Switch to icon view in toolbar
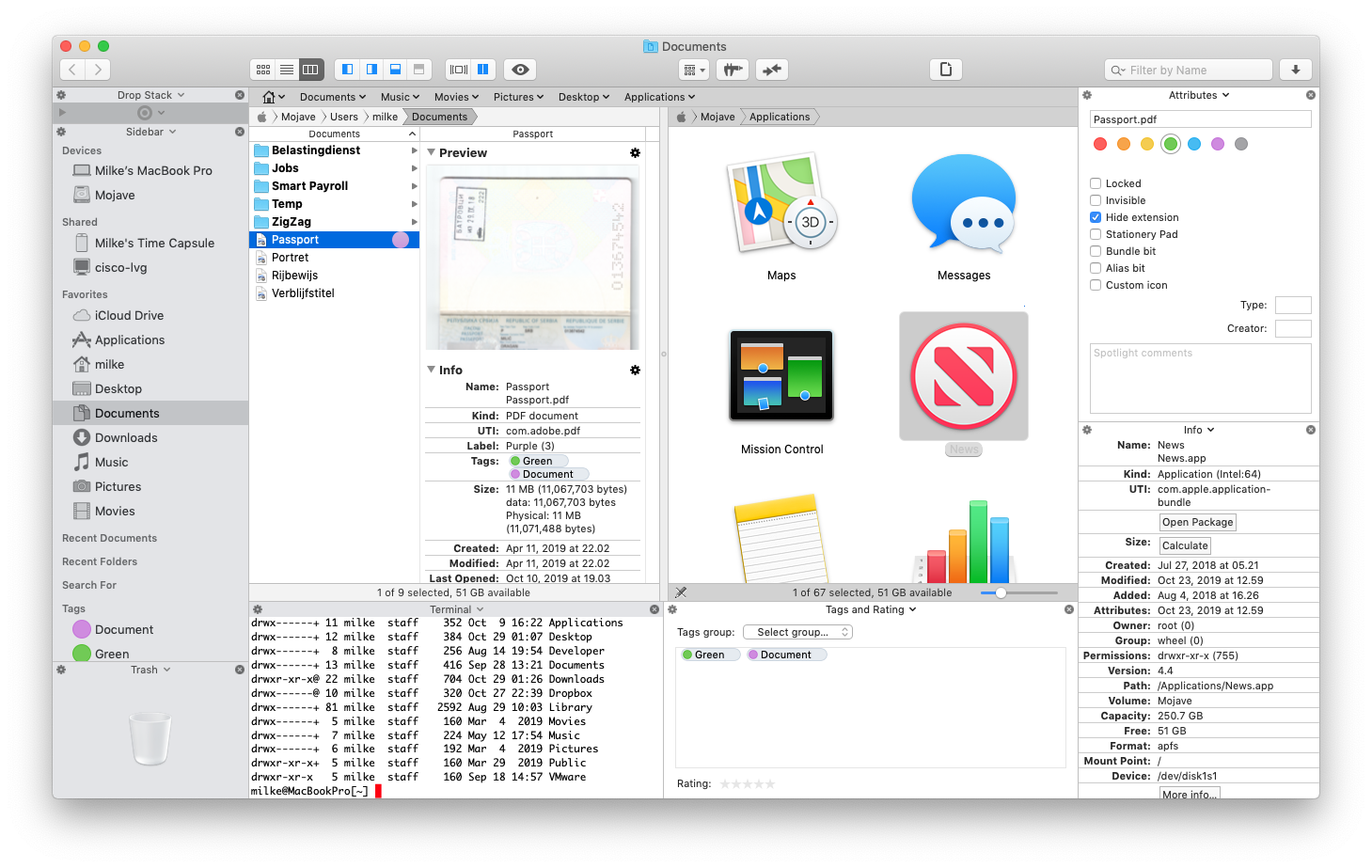The width and height of the screenshot is (1372, 868). (263, 70)
